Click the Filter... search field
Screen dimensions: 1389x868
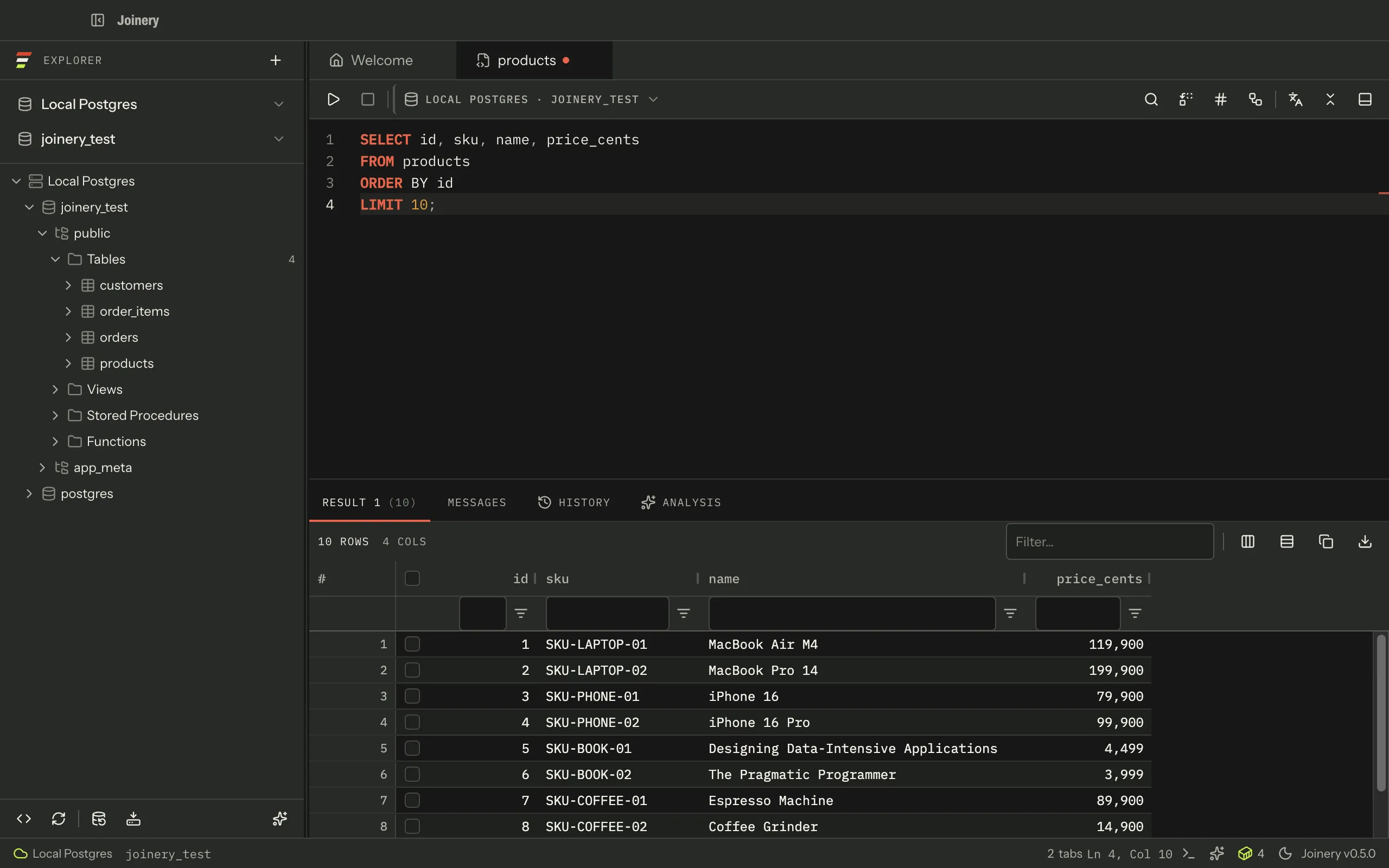pos(1110,541)
